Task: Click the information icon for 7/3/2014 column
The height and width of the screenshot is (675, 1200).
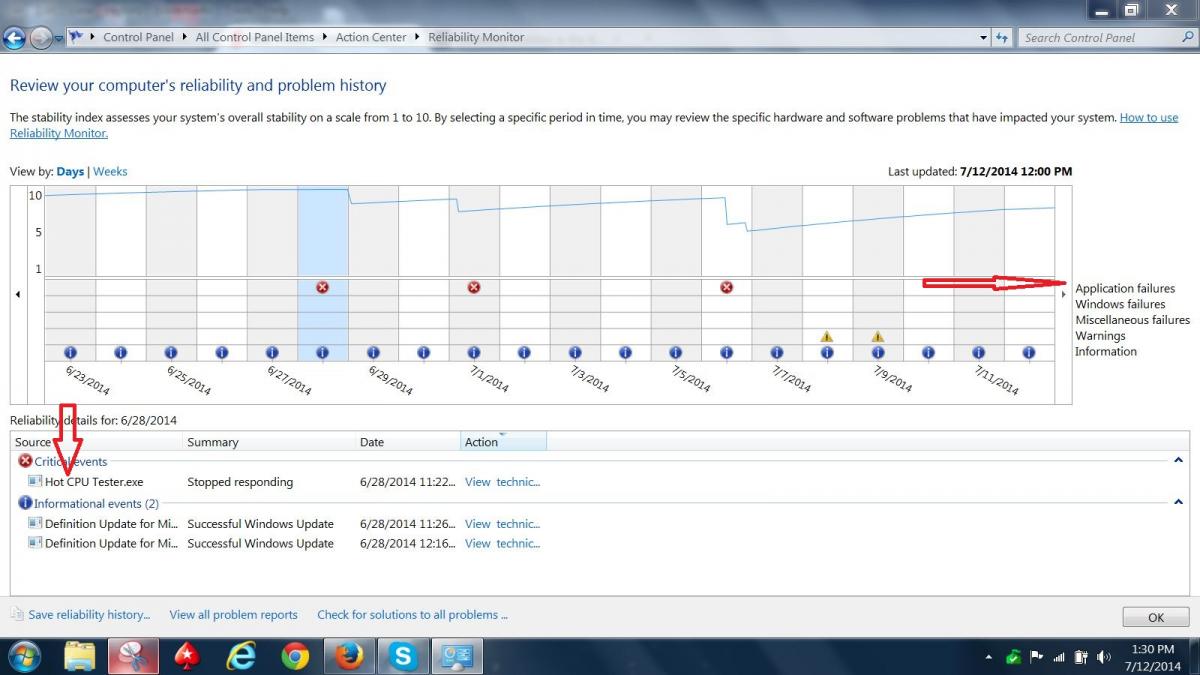Action: (575, 352)
